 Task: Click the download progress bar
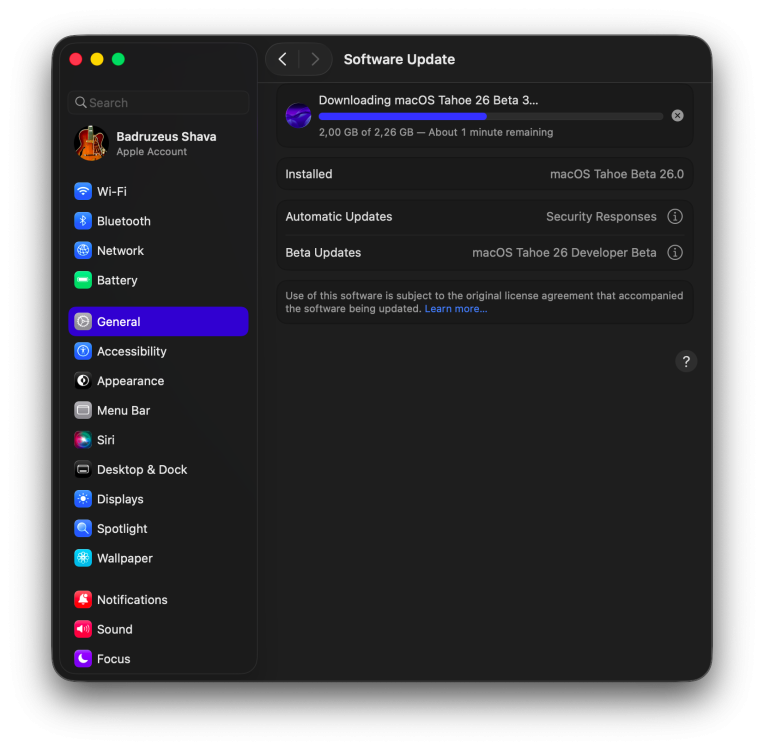[x=491, y=116]
